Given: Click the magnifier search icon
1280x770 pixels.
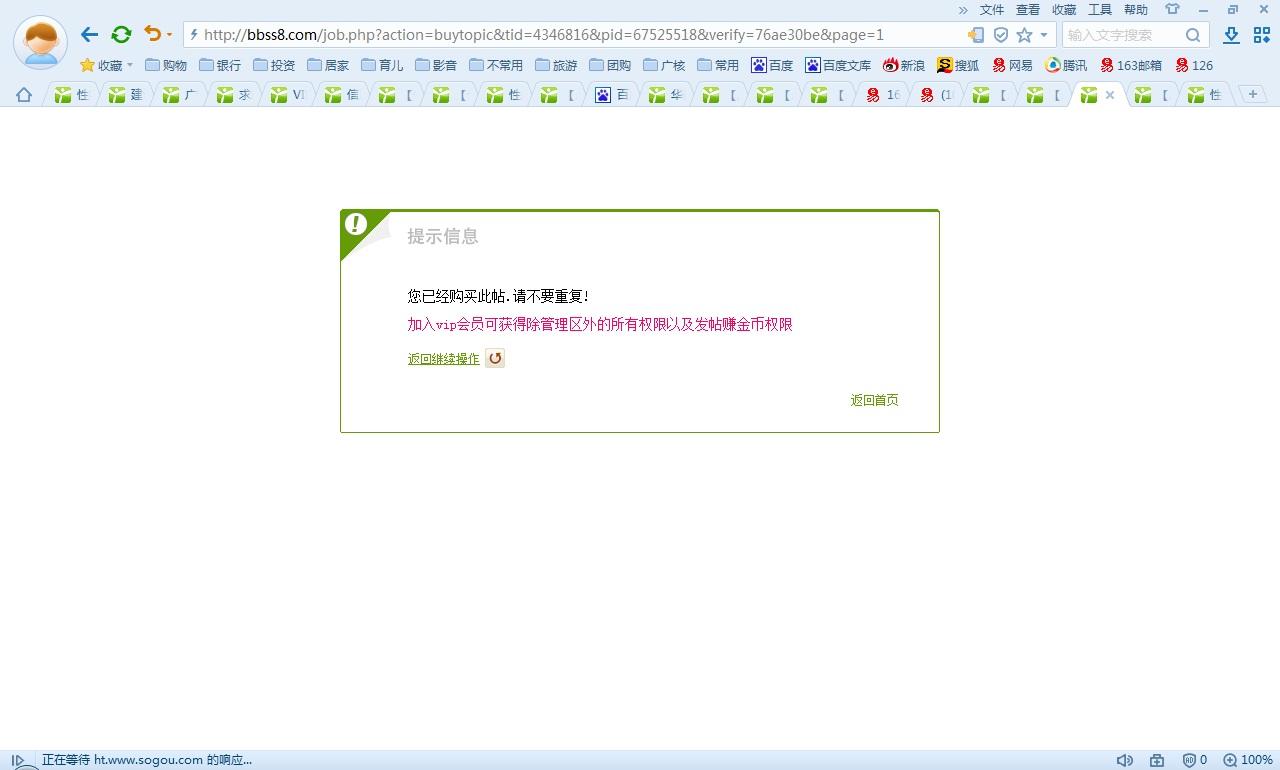Looking at the screenshot, I should [1193, 35].
